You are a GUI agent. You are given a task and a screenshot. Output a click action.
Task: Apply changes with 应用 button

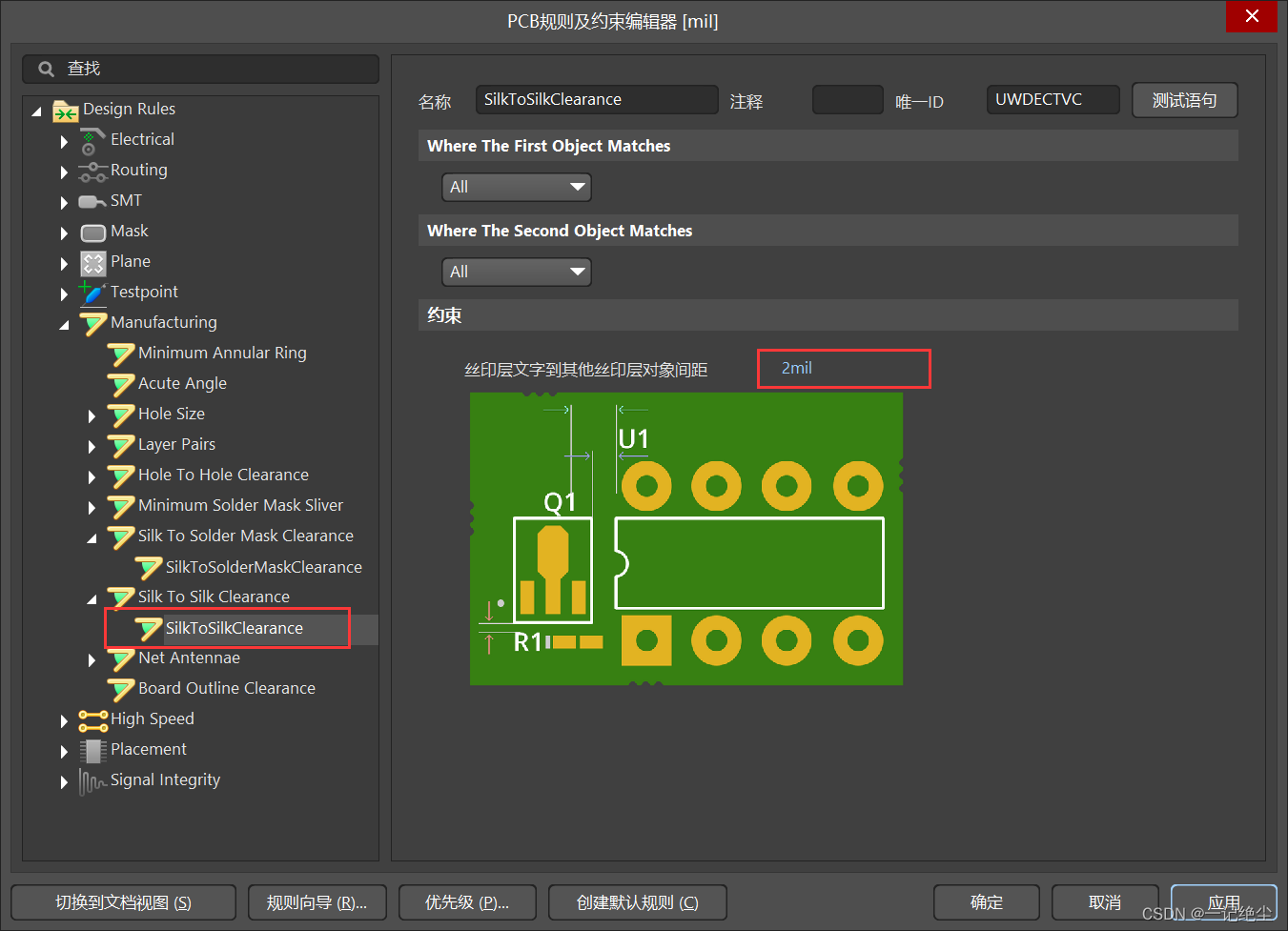(1224, 902)
